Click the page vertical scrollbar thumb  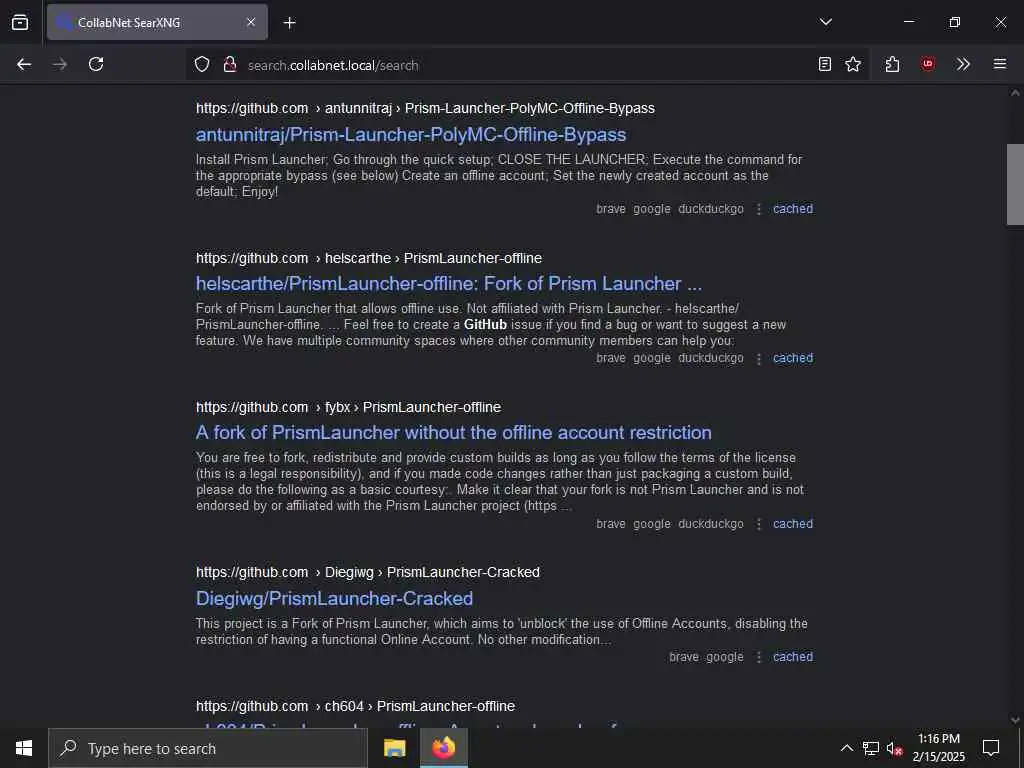click(1015, 184)
